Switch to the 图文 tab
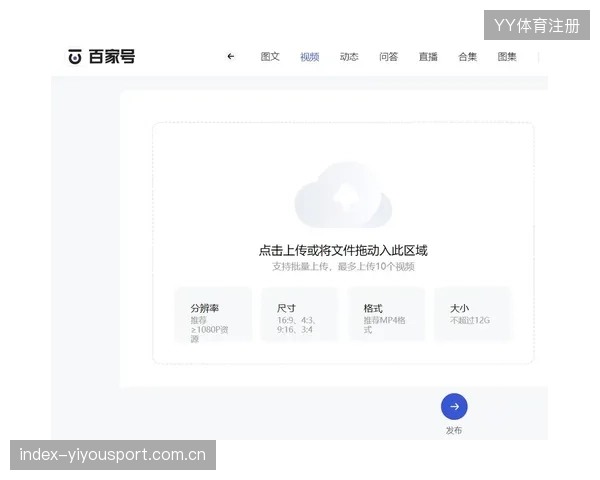Image resolution: width=600 pixels, height=480 pixels. [x=270, y=57]
